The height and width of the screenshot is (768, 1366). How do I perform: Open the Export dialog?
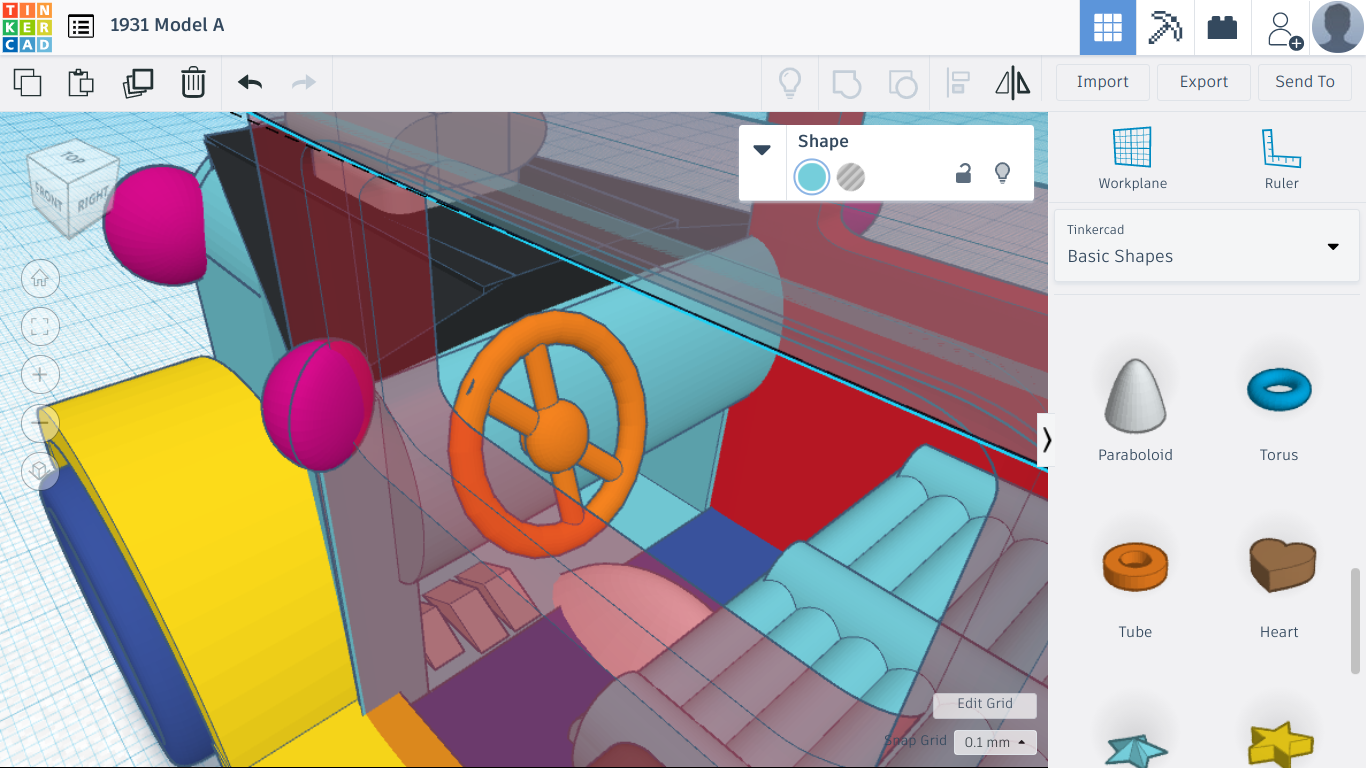[1203, 82]
